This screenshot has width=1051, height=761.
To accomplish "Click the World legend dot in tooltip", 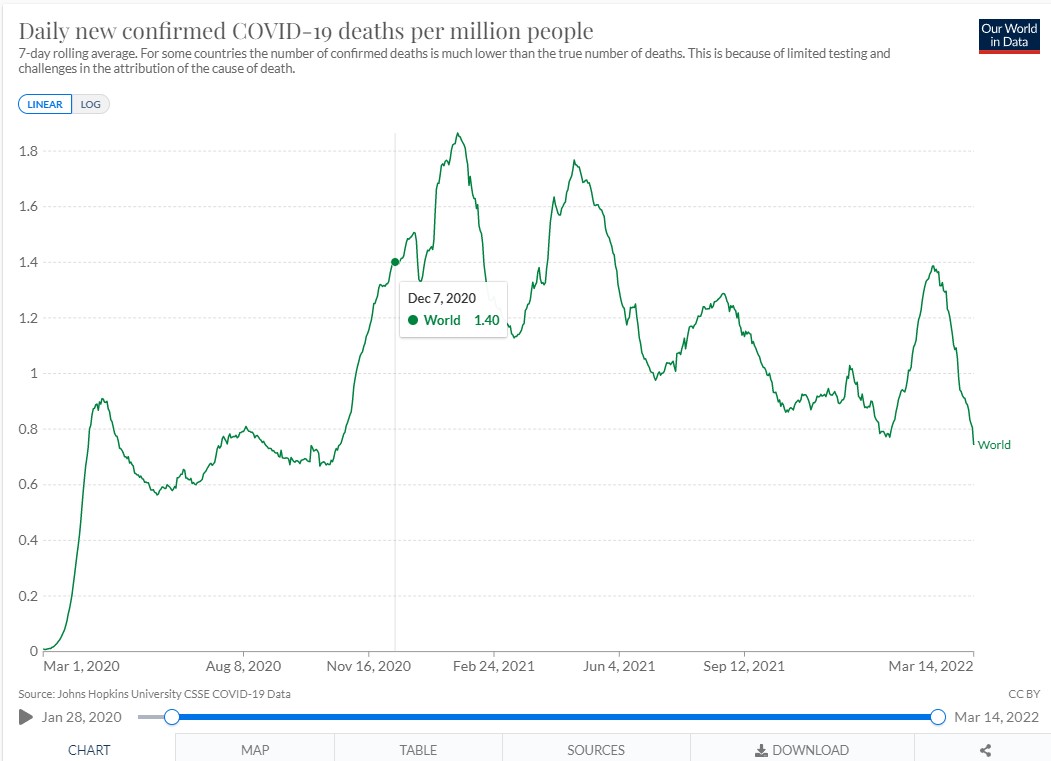I will (413, 320).
